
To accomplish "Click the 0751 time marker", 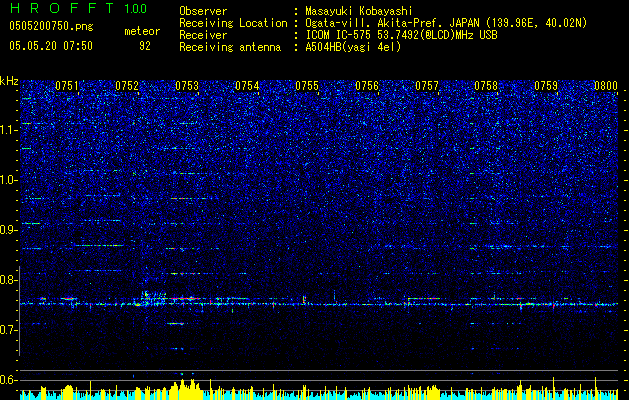I will tap(67, 86).
